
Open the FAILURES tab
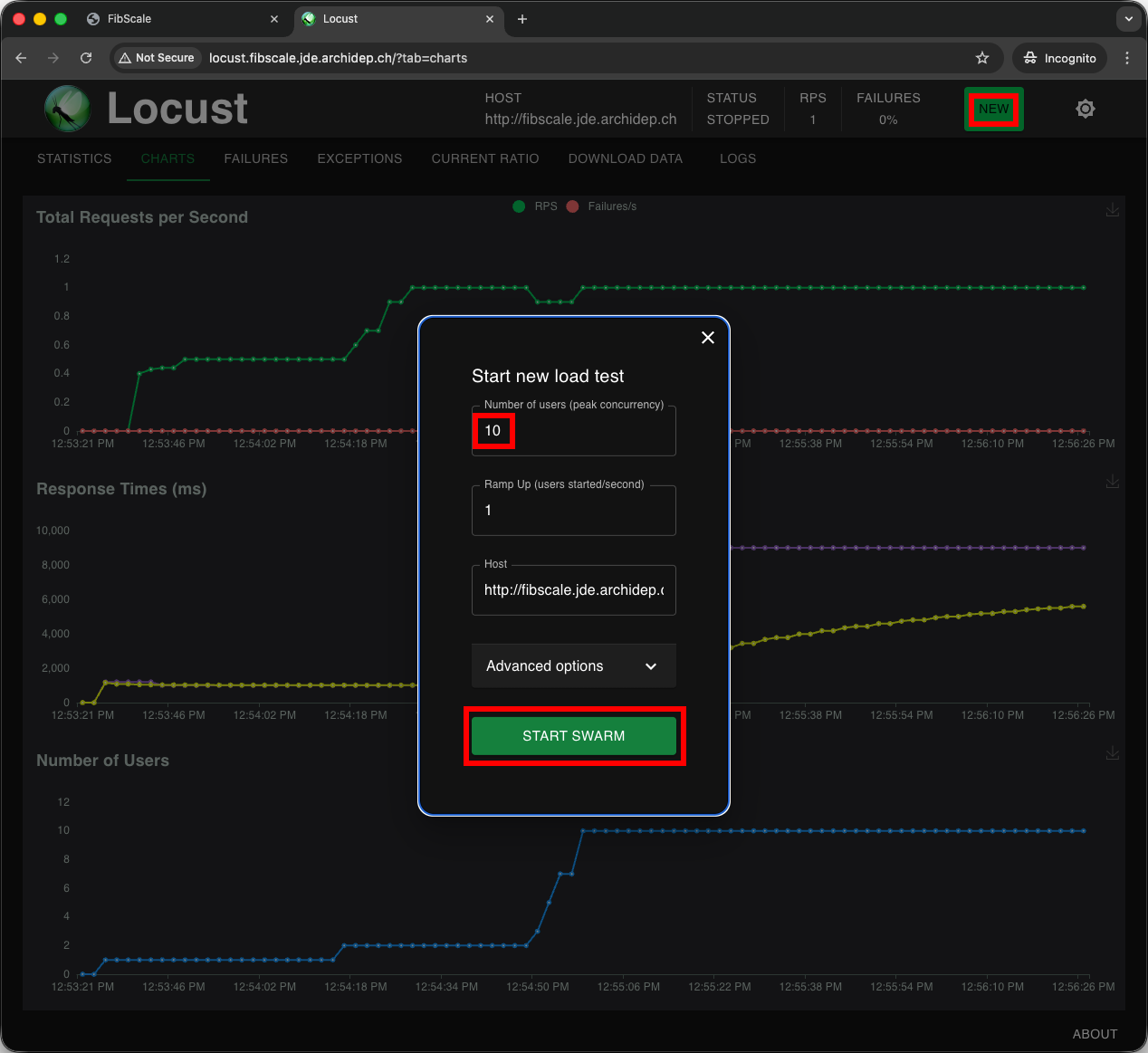[x=255, y=158]
